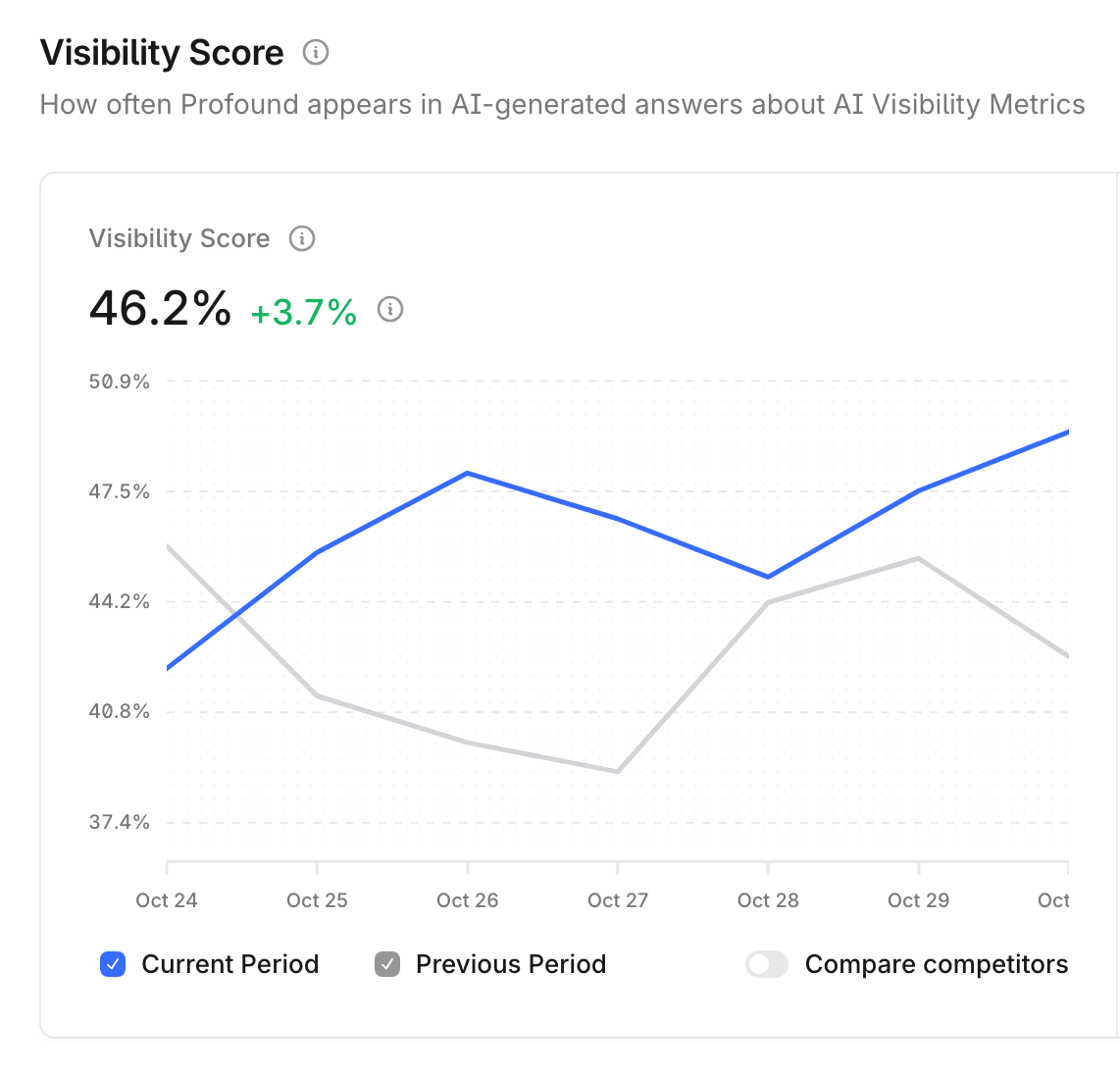Click the Oct 28 axis label
Image resolution: width=1120 pixels, height=1073 pixels.
tap(768, 899)
